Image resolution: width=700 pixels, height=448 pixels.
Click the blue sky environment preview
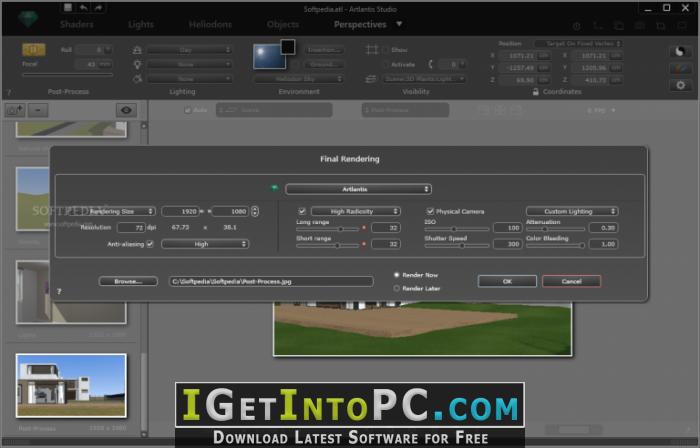pyautogui.click(x=269, y=57)
